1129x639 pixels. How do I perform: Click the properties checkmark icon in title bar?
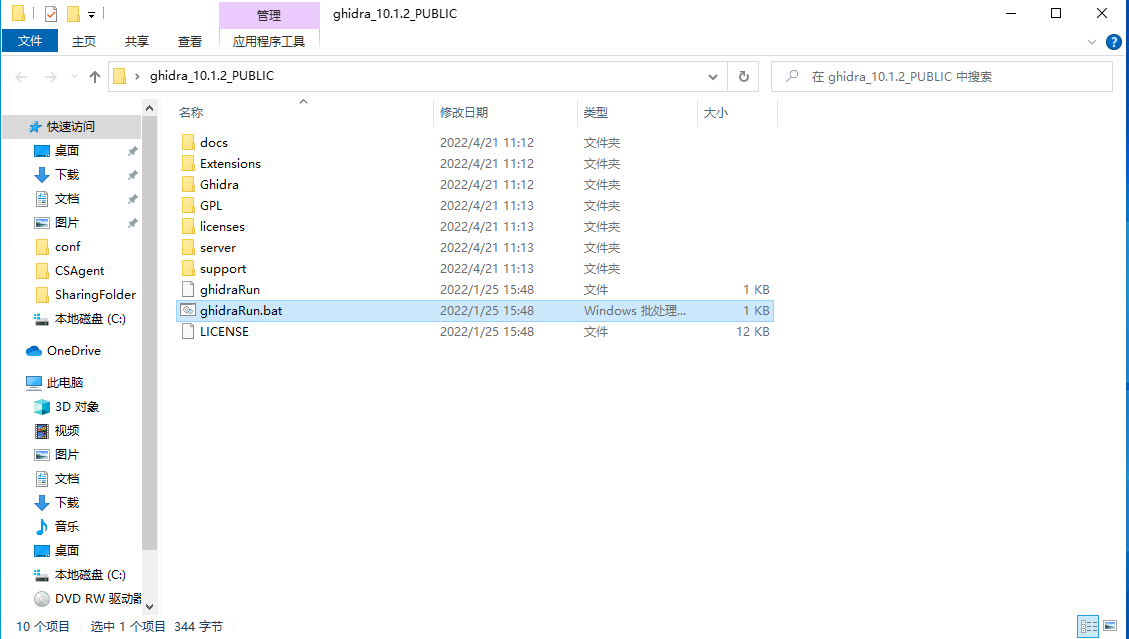(x=50, y=14)
